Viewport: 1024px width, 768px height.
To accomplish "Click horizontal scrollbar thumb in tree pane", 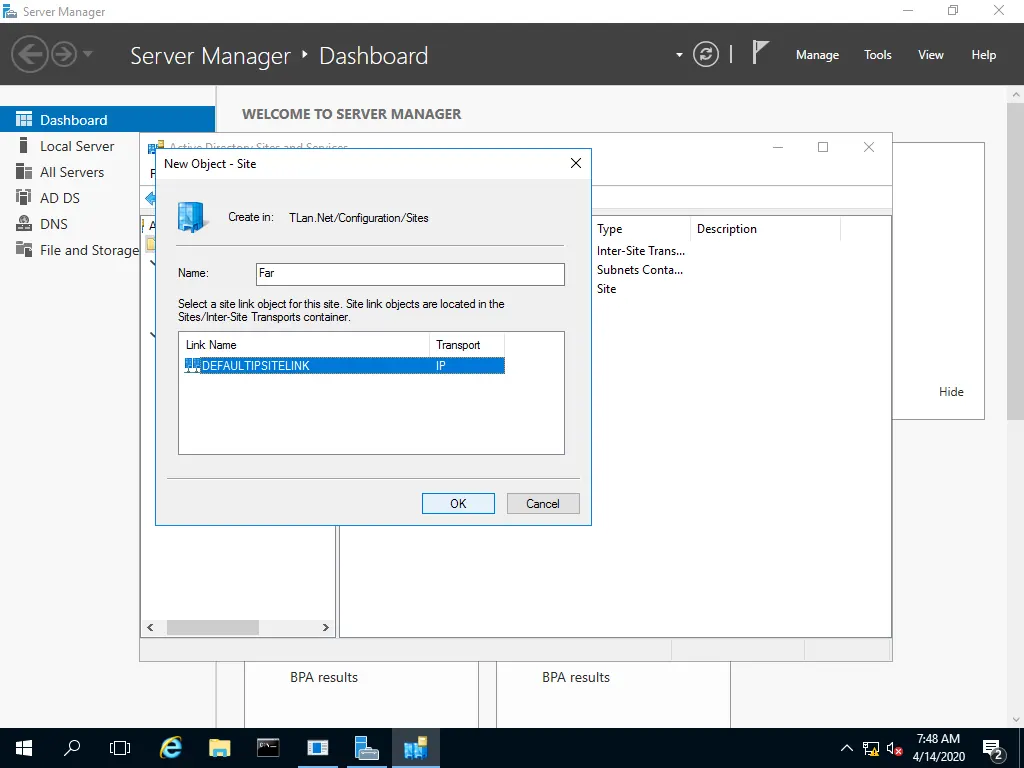I will tap(213, 628).
